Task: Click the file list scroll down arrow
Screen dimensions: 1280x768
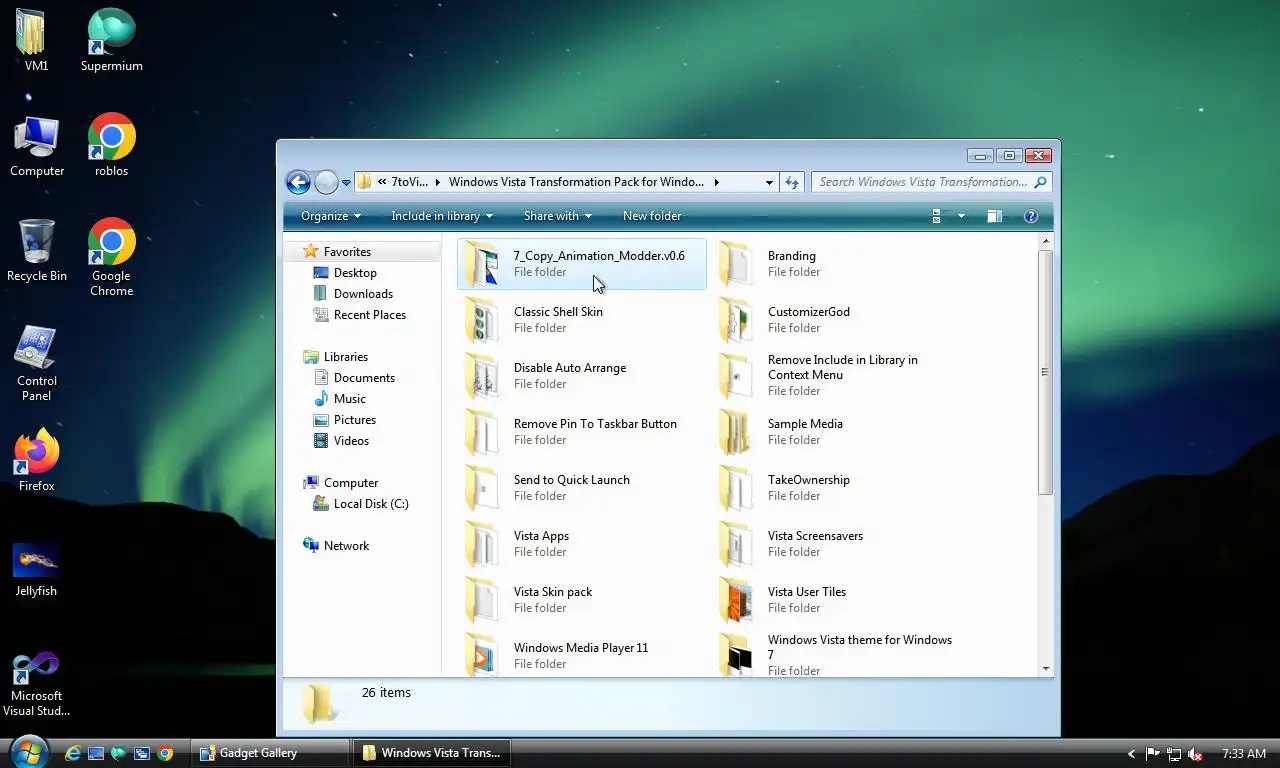Action: click(1046, 669)
